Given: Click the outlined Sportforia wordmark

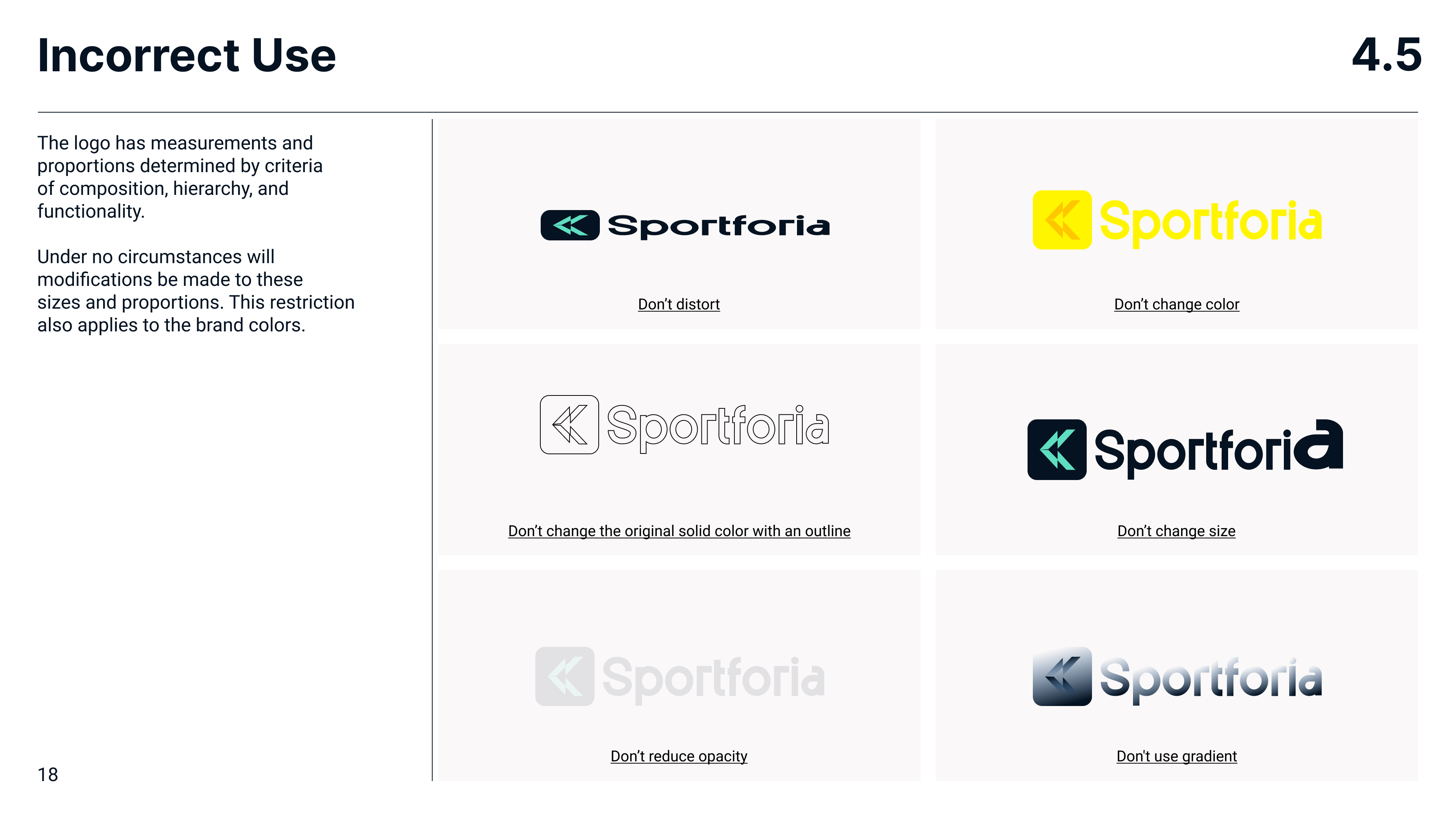Looking at the screenshot, I should pyautogui.click(x=718, y=428).
